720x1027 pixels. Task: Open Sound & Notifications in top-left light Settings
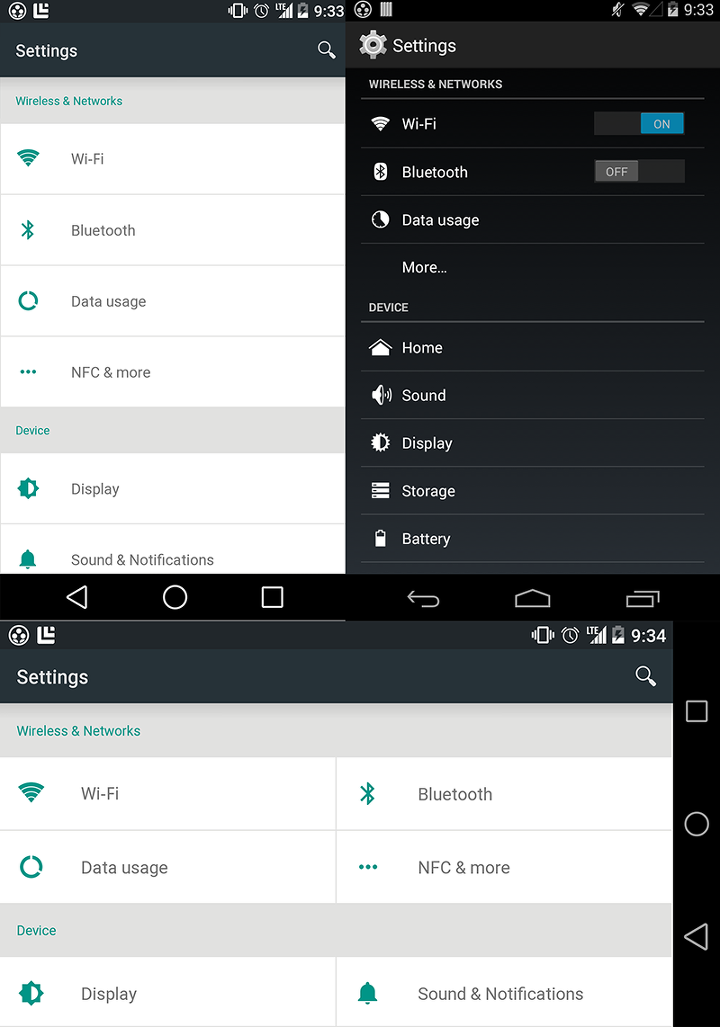[173, 550]
